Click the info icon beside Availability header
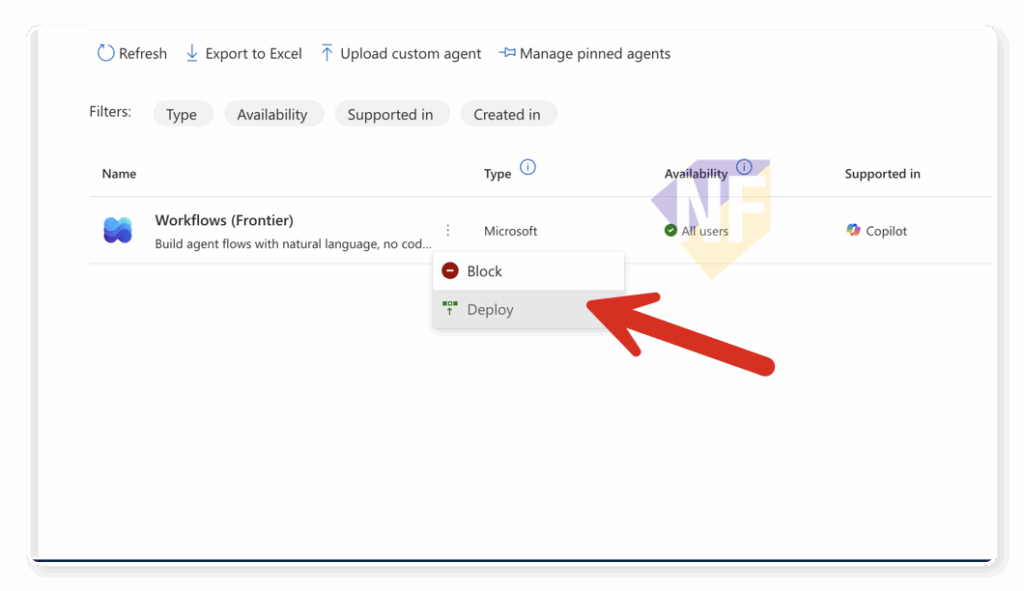Screen dimensions: 1024x591 pos(743,167)
